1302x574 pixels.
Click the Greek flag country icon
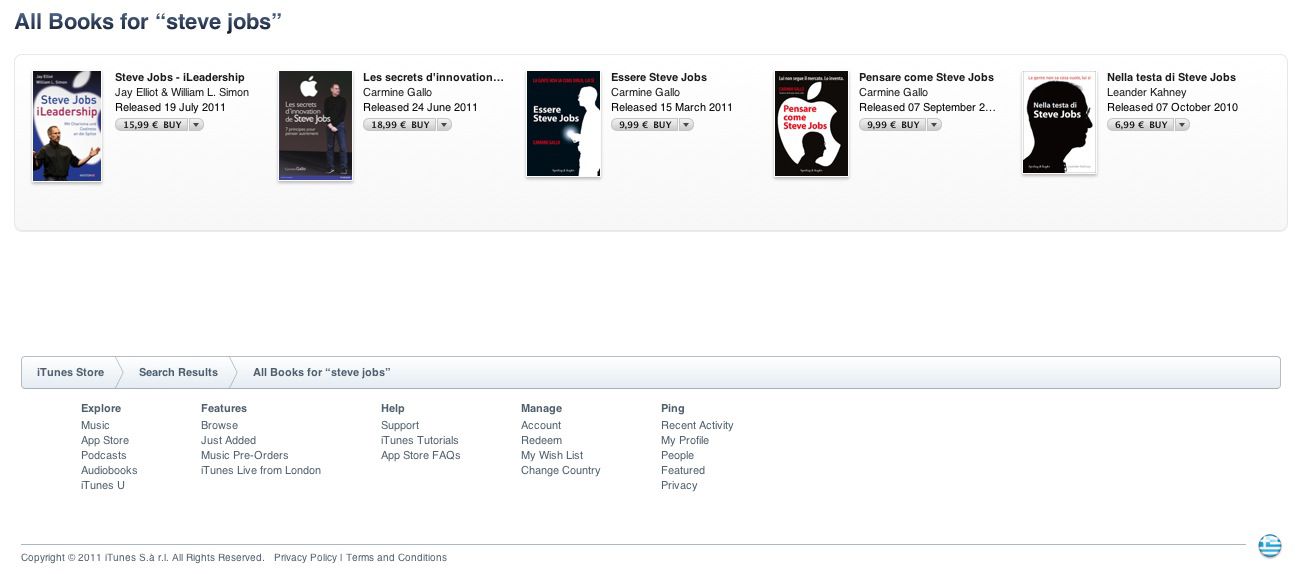tap(1269, 546)
